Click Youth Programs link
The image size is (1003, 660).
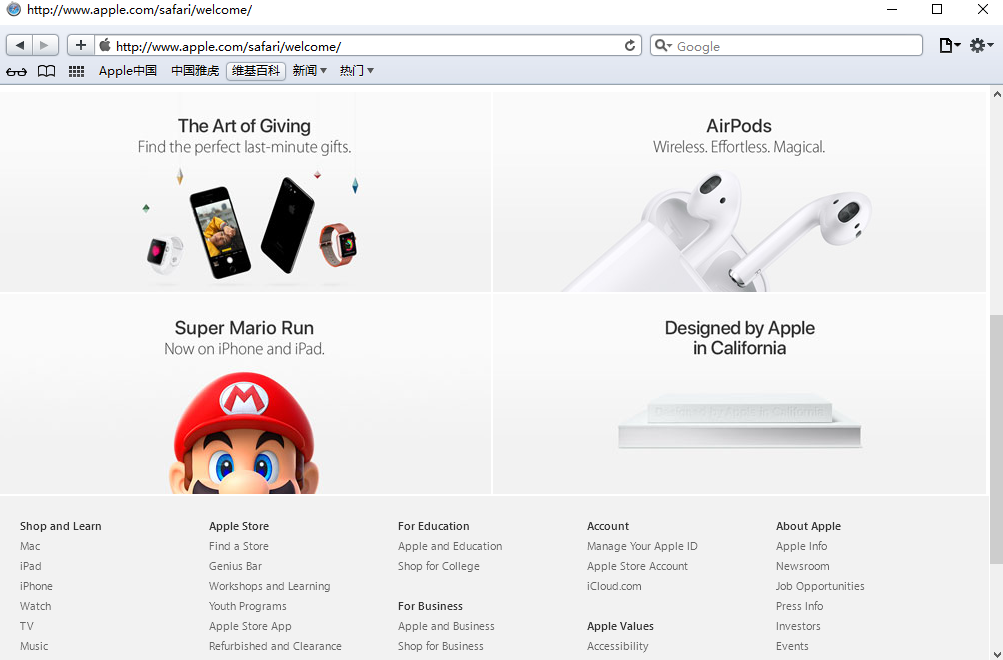[x=248, y=606]
